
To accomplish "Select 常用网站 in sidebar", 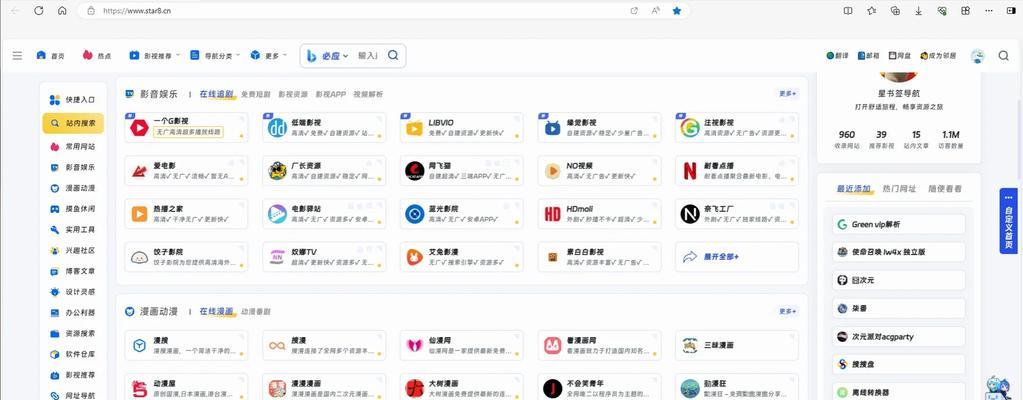I will click(x=72, y=147).
